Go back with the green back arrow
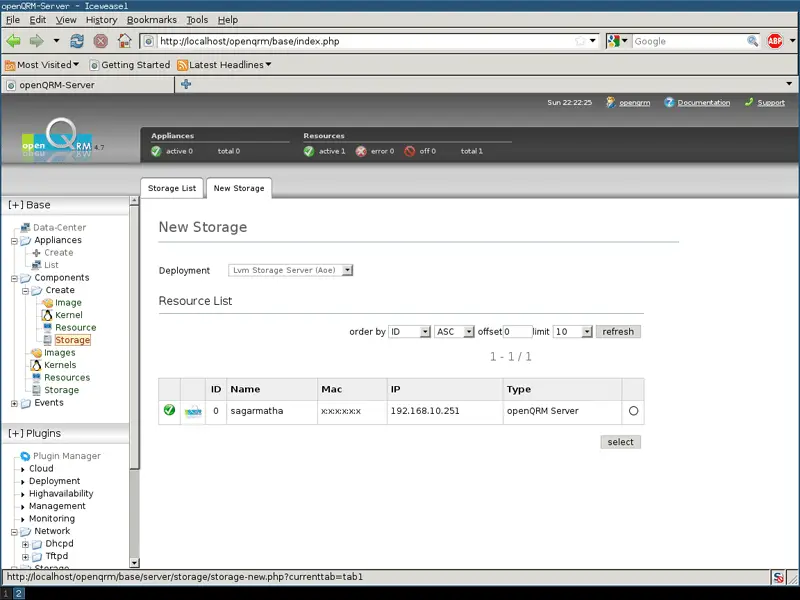 (14, 41)
